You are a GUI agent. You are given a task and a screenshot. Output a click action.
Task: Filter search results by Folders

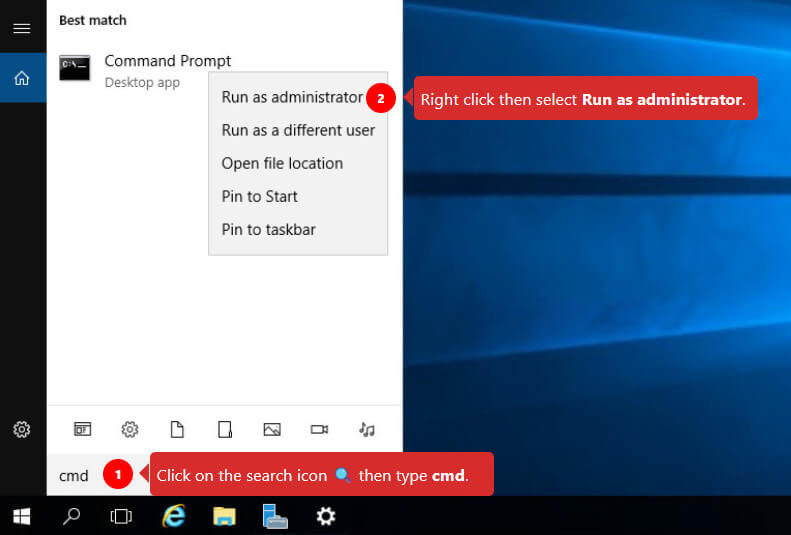click(224, 429)
